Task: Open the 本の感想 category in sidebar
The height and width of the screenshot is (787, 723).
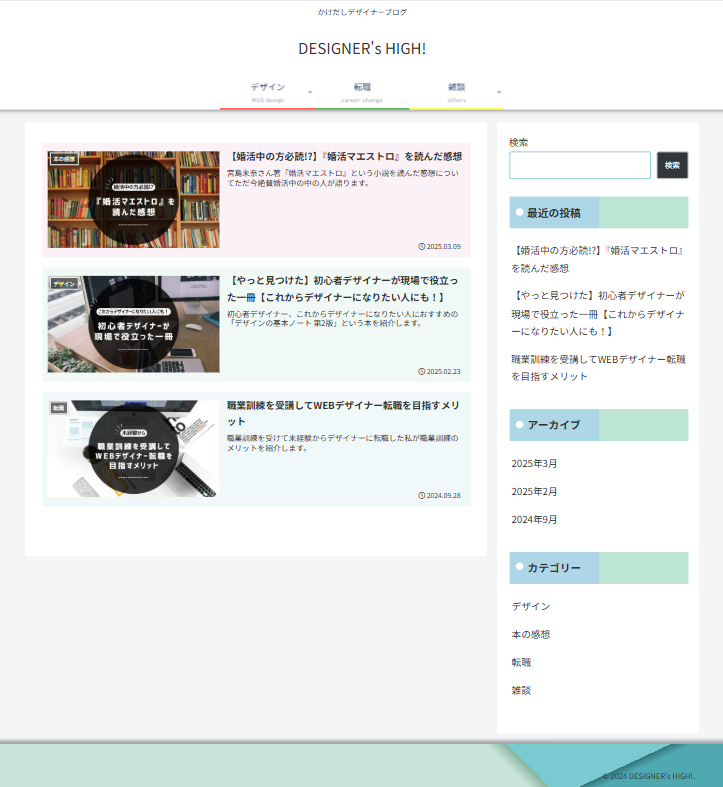Action: click(x=530, y=635)
